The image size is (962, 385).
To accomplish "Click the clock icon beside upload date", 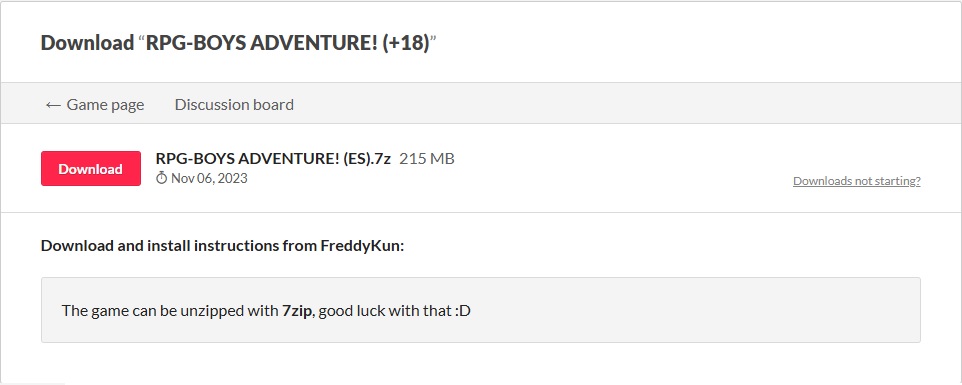I will [161, 178].
